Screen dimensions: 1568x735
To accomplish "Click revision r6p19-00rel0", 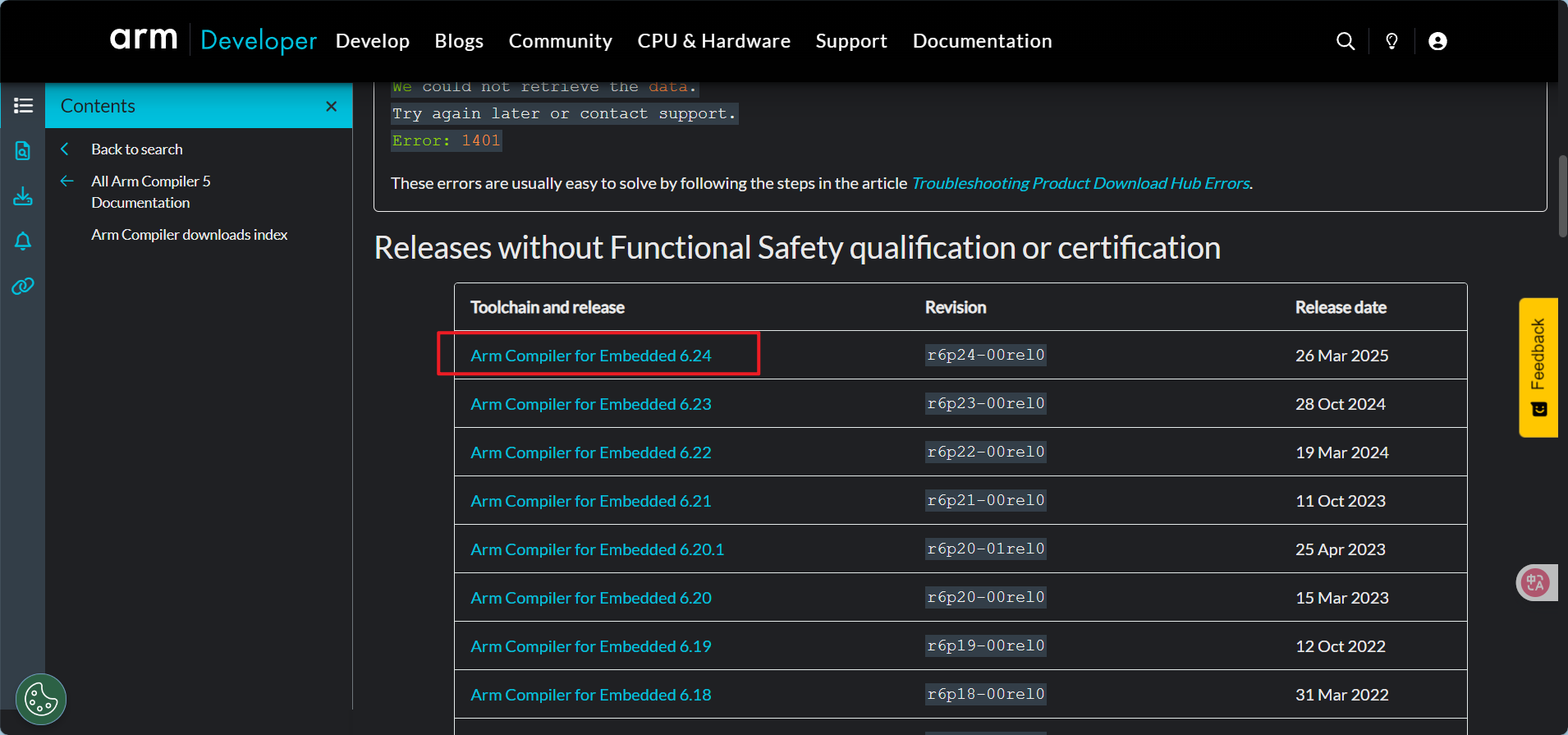I will 986,645.
